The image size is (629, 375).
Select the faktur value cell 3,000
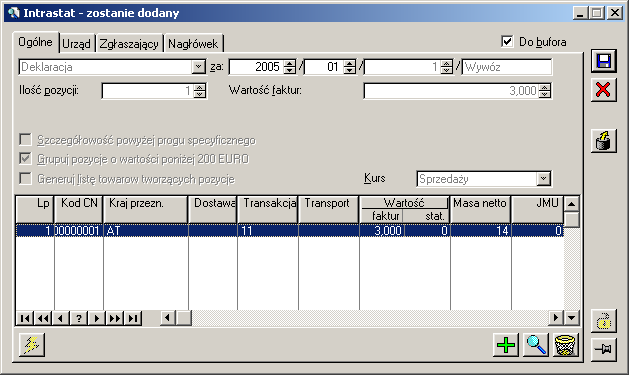click(382, 231)
